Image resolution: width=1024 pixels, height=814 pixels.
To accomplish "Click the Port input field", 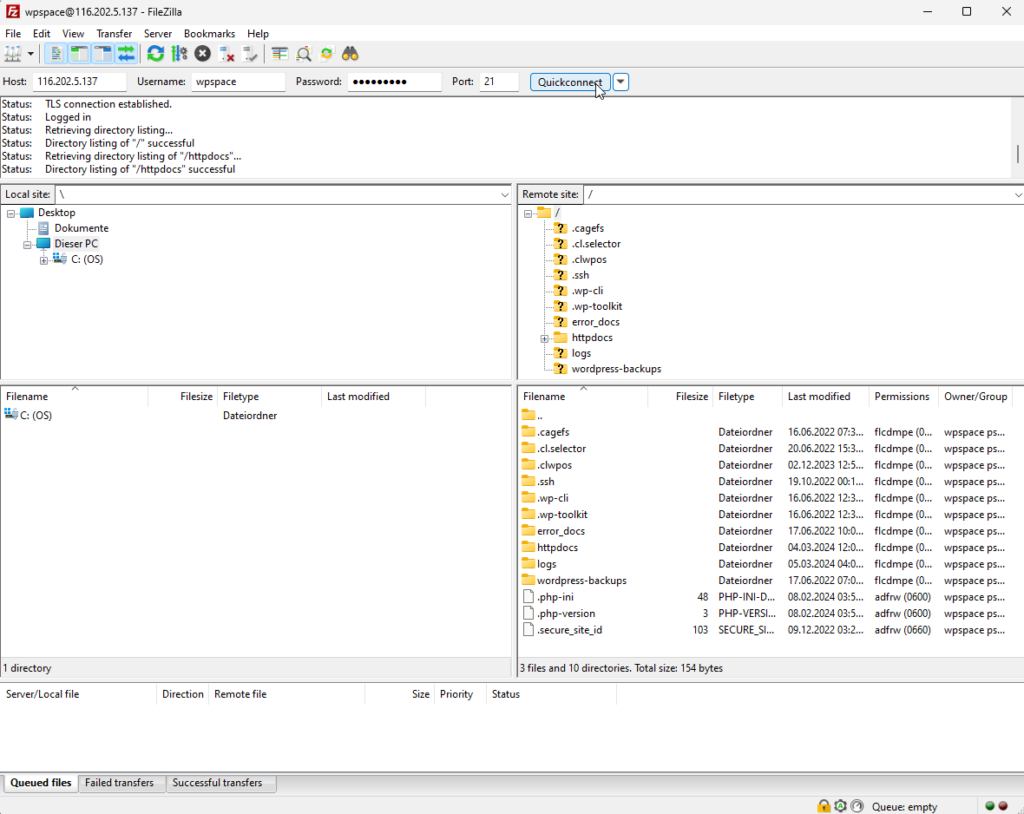I will pyautogui.click(x=499, y=82).
